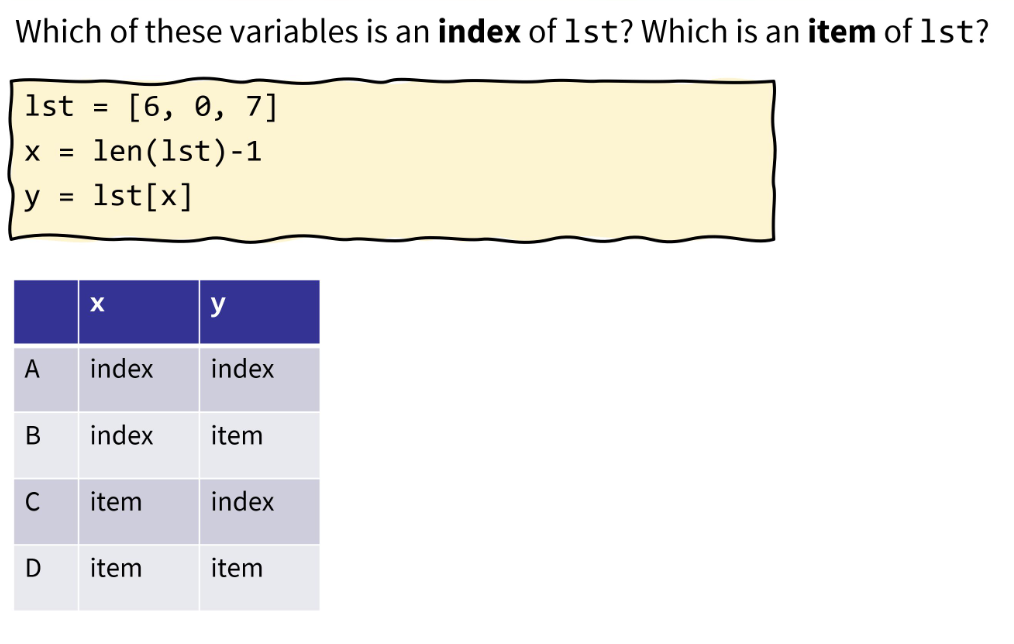This screenshot has height=644, width=1014.
Task: Click the code line "x = len(lst)-1"
Action: 143,152
